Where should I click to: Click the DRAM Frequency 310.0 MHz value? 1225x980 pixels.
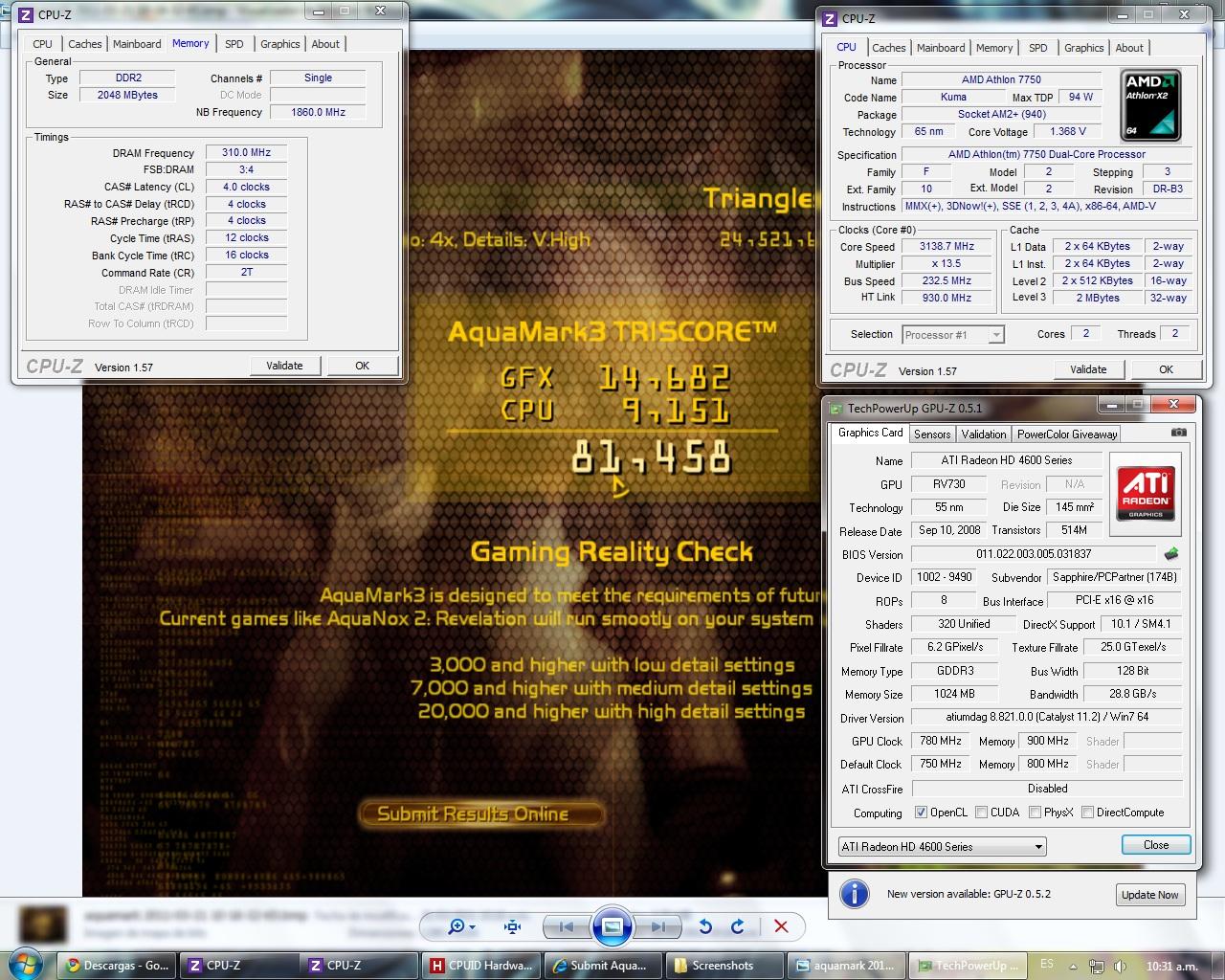246,152
